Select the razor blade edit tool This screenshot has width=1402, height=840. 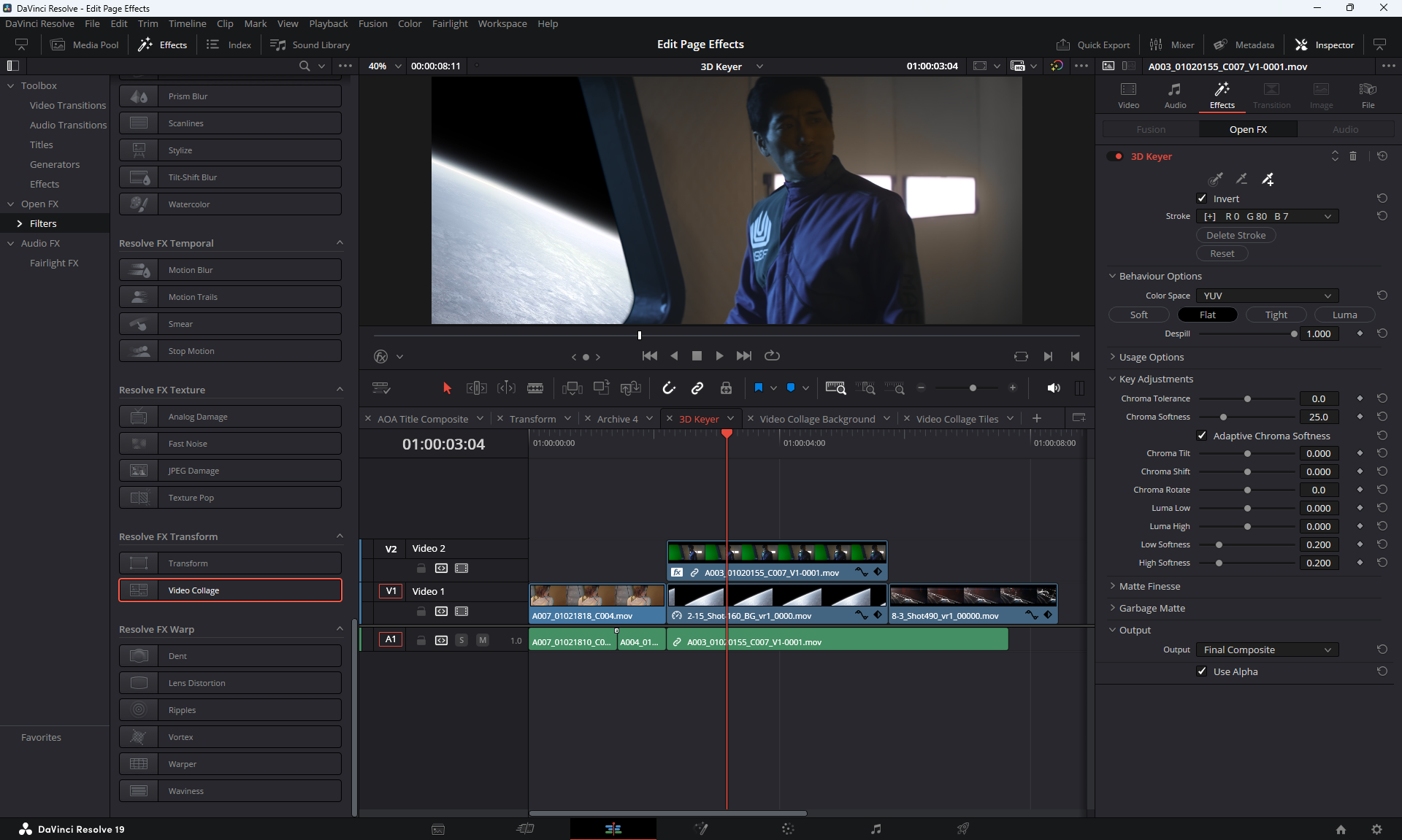click(x=535, y=388)
